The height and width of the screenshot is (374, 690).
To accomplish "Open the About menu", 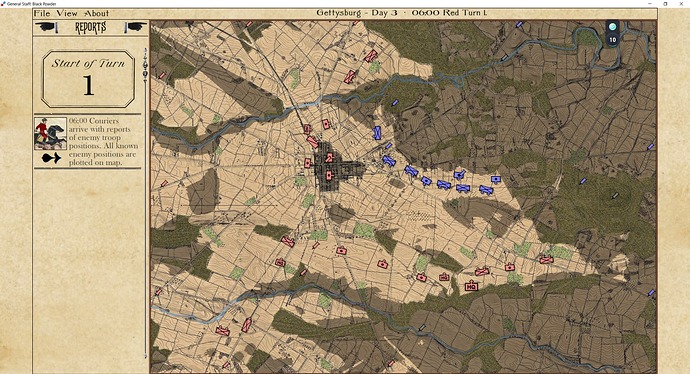I will coord(97,13).
